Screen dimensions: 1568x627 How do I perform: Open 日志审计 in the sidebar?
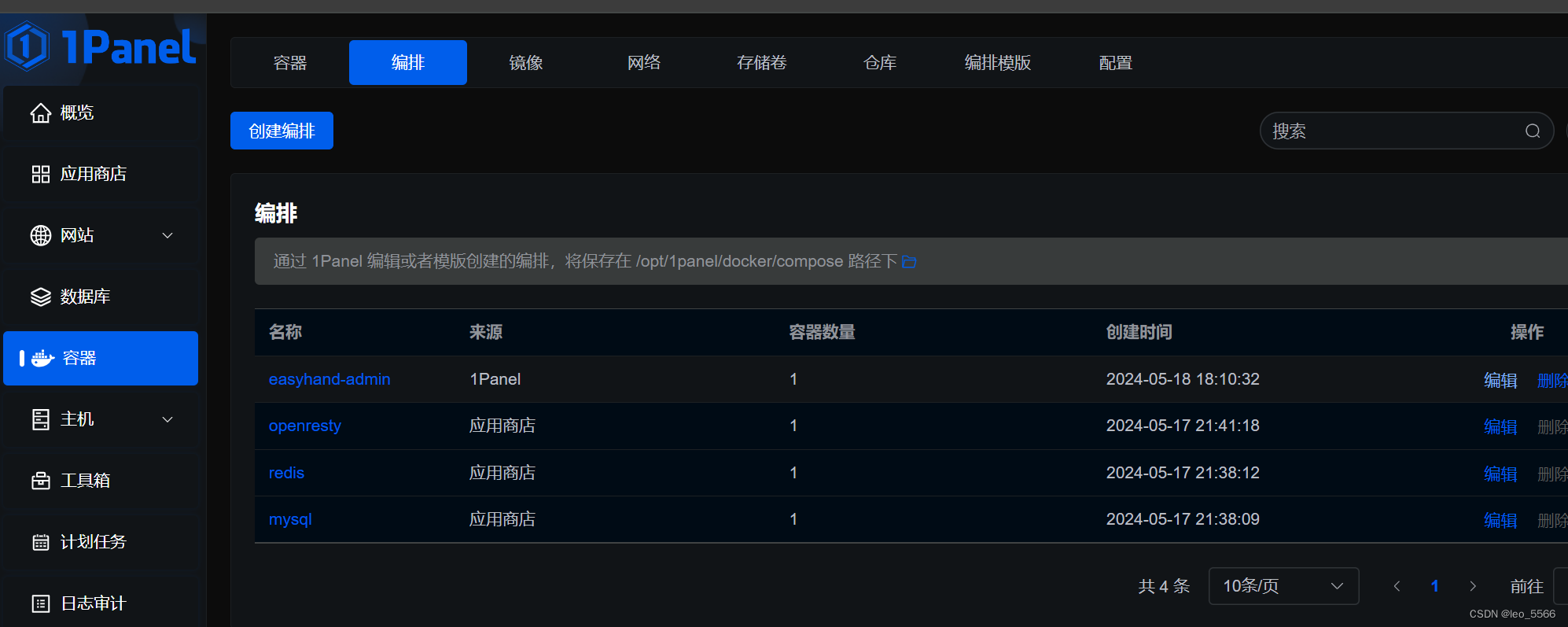tap(101, 603)
